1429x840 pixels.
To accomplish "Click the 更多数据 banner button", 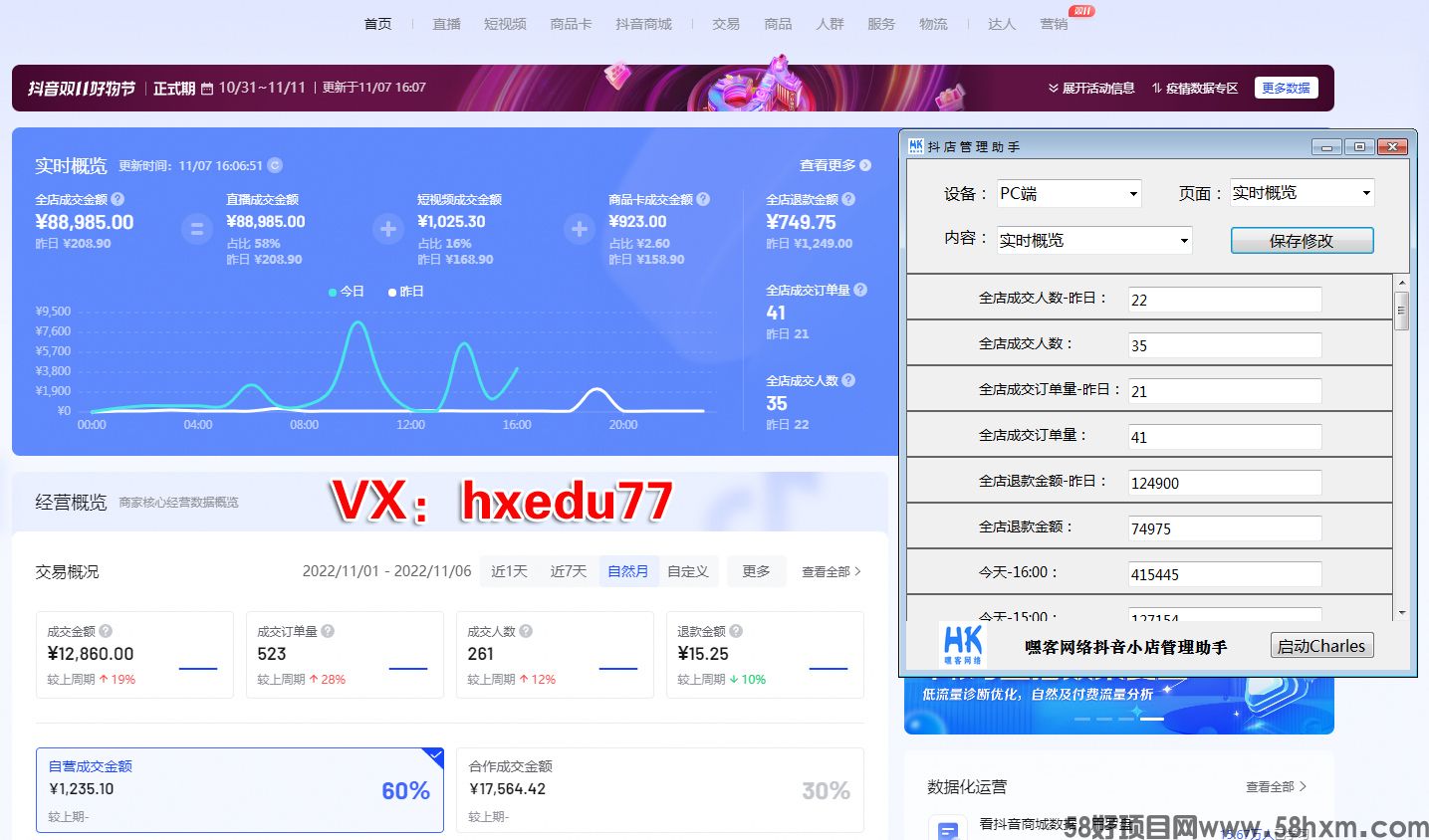I will click(1286, 88).
